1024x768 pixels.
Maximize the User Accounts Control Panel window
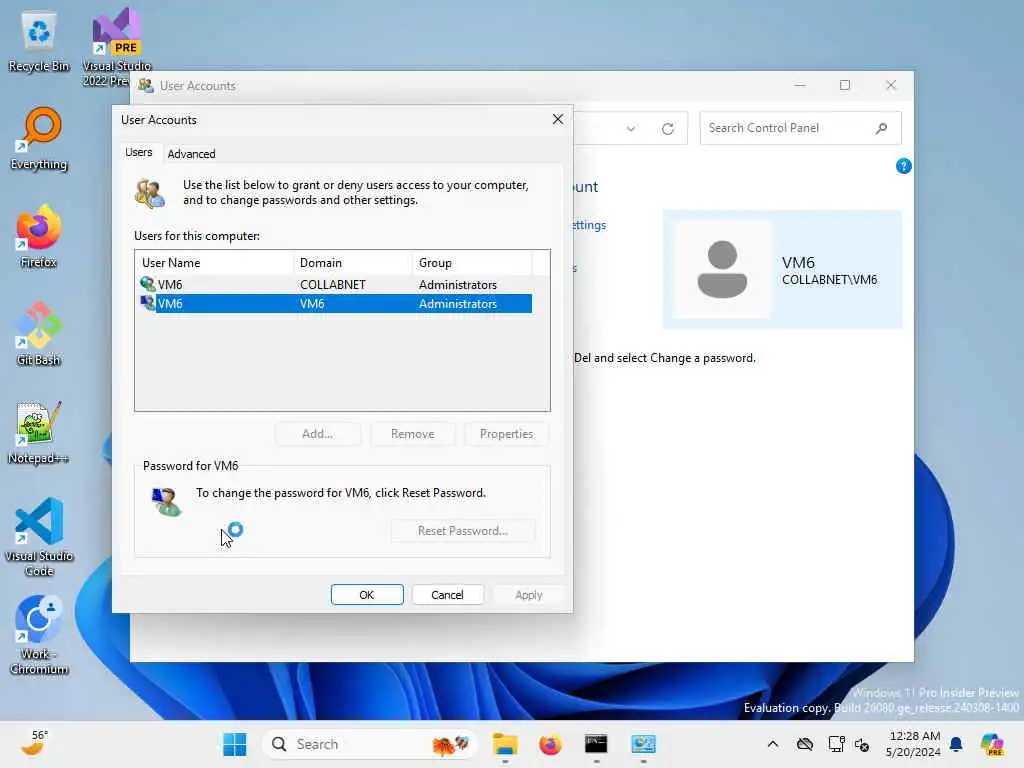click(x=845, y=86)
